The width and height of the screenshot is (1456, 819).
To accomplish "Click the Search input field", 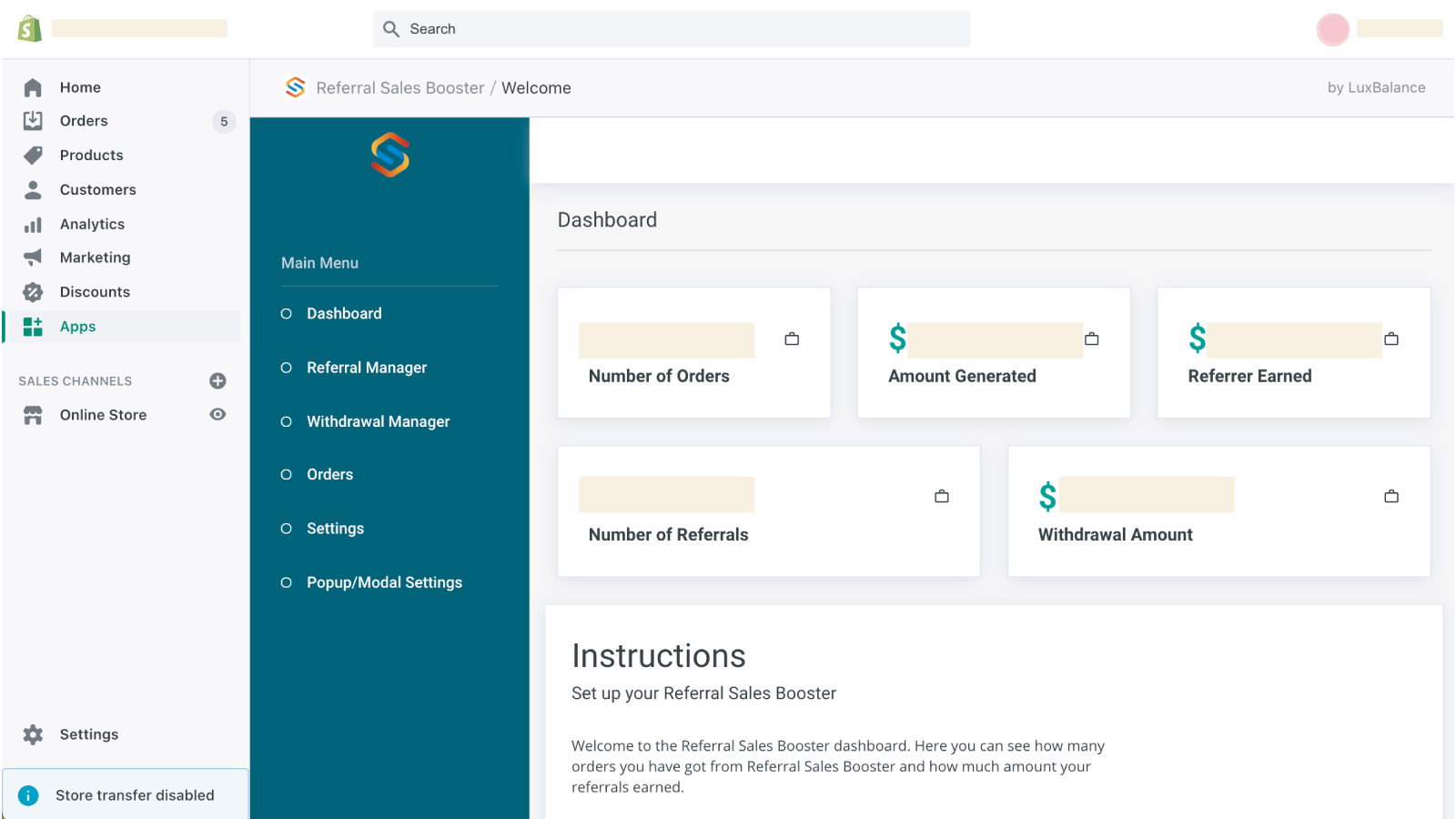I will click(672, 29).
